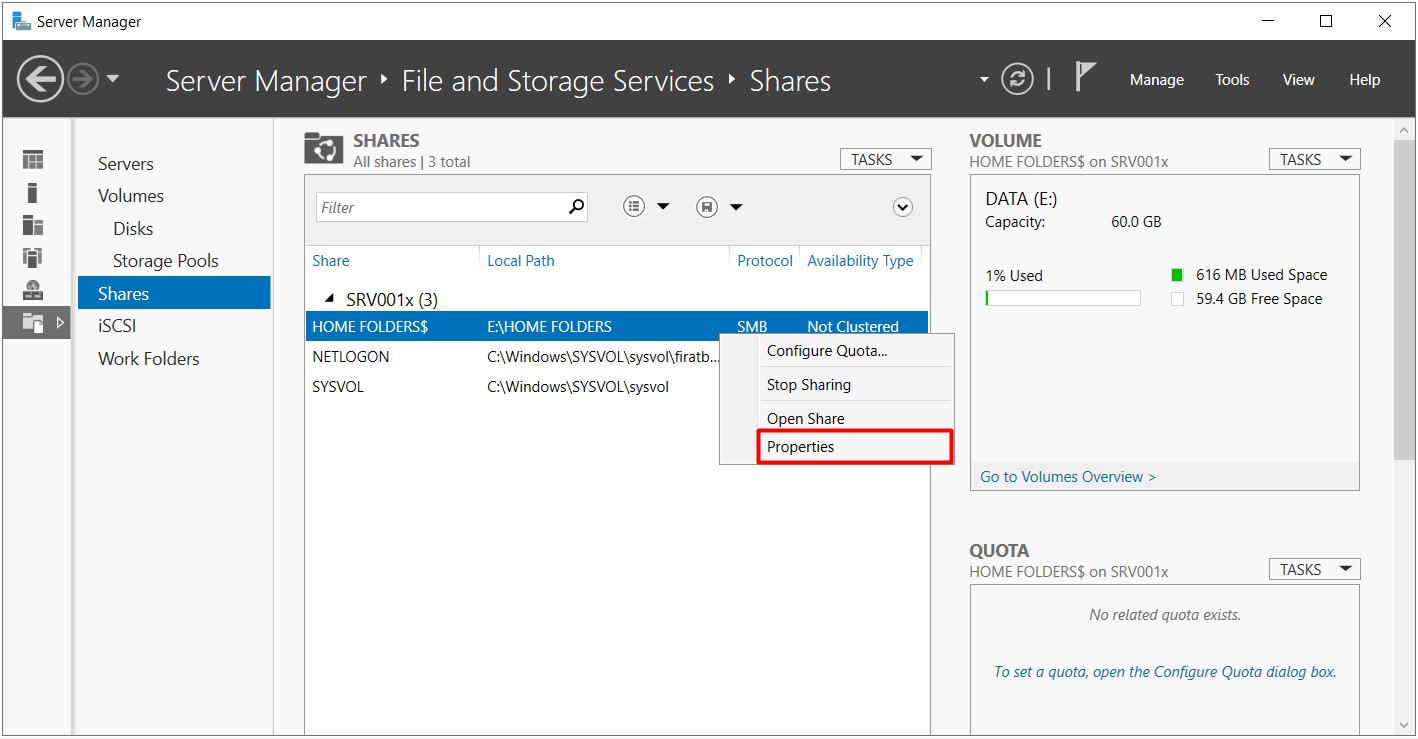Click the Dashboard icon in left rail
1418x739 pixels.
[33, 160]
